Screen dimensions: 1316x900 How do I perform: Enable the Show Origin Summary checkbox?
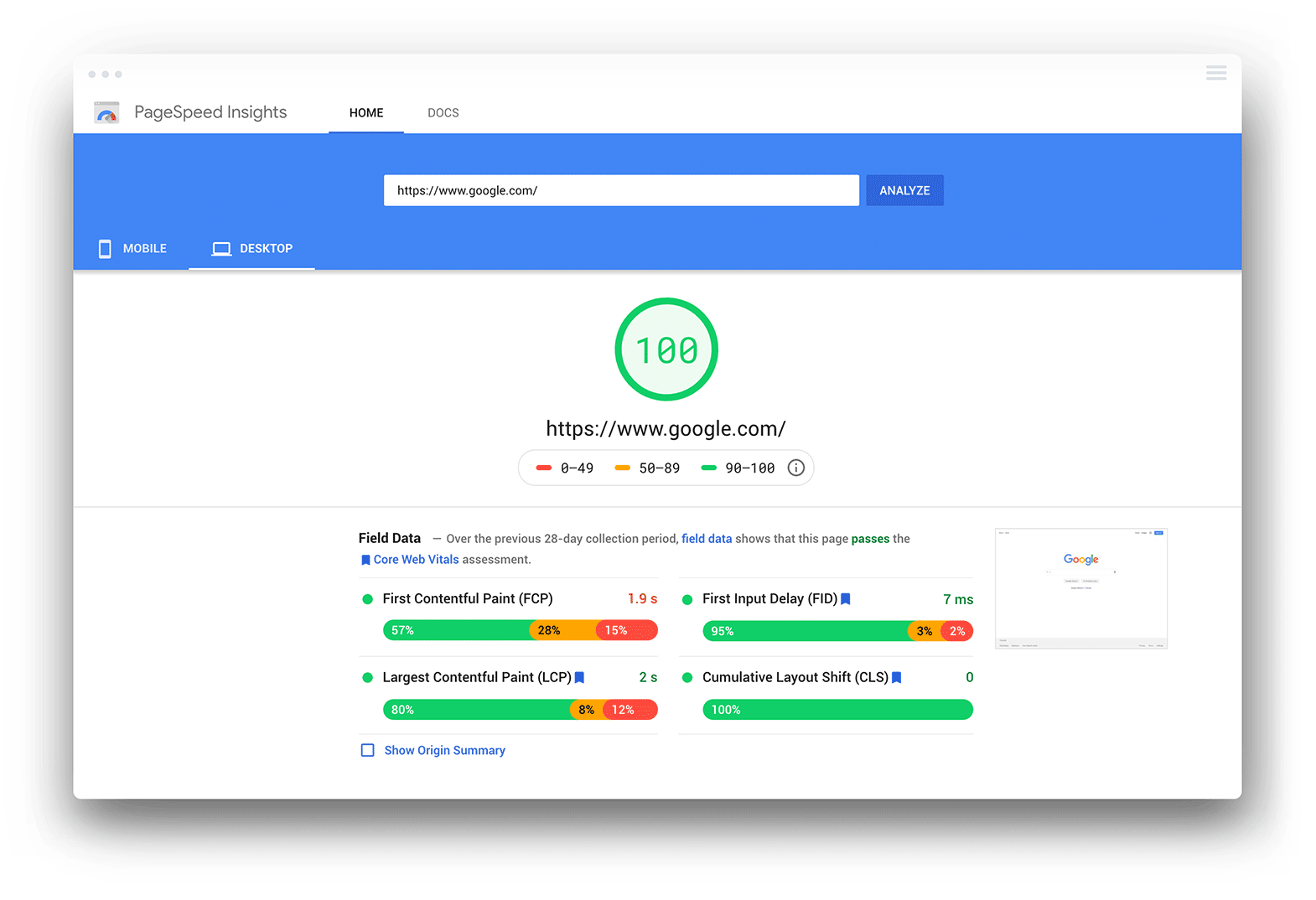pyautogui.click(x=367, y=750)
